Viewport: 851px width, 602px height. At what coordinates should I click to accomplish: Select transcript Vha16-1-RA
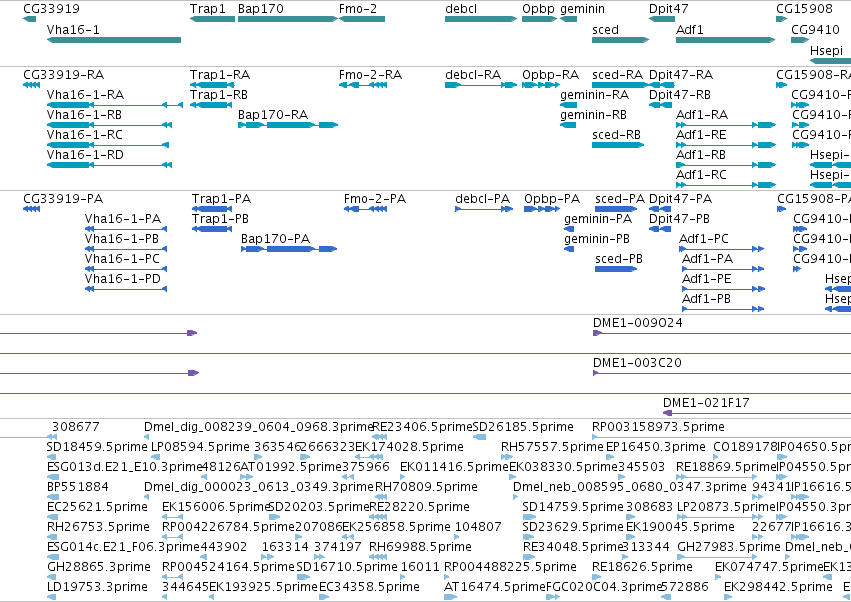pyautogui.click(x=115, y=105)
